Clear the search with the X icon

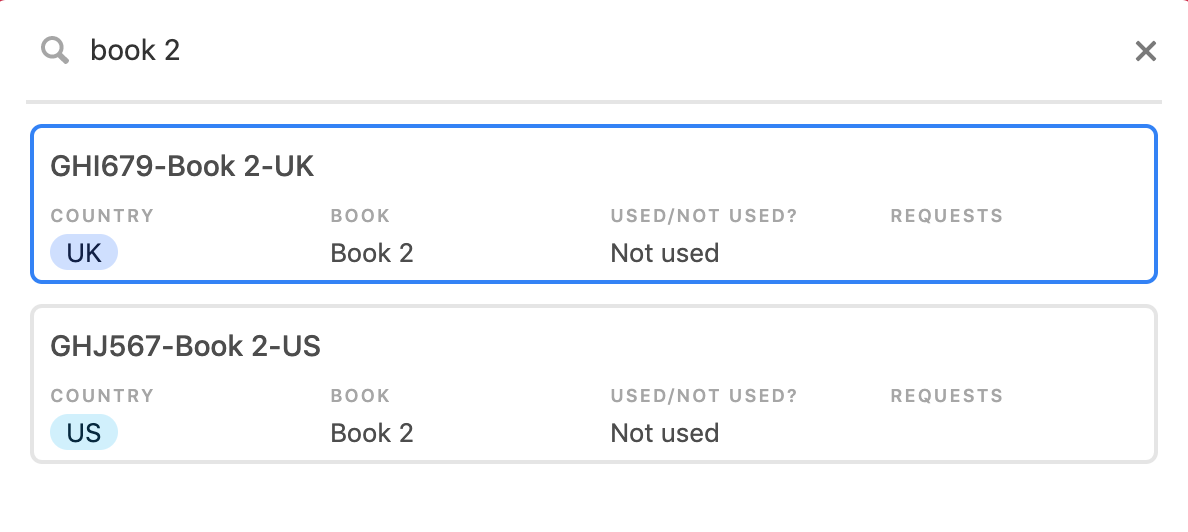pyautogui.click(x=1146, y=51)
